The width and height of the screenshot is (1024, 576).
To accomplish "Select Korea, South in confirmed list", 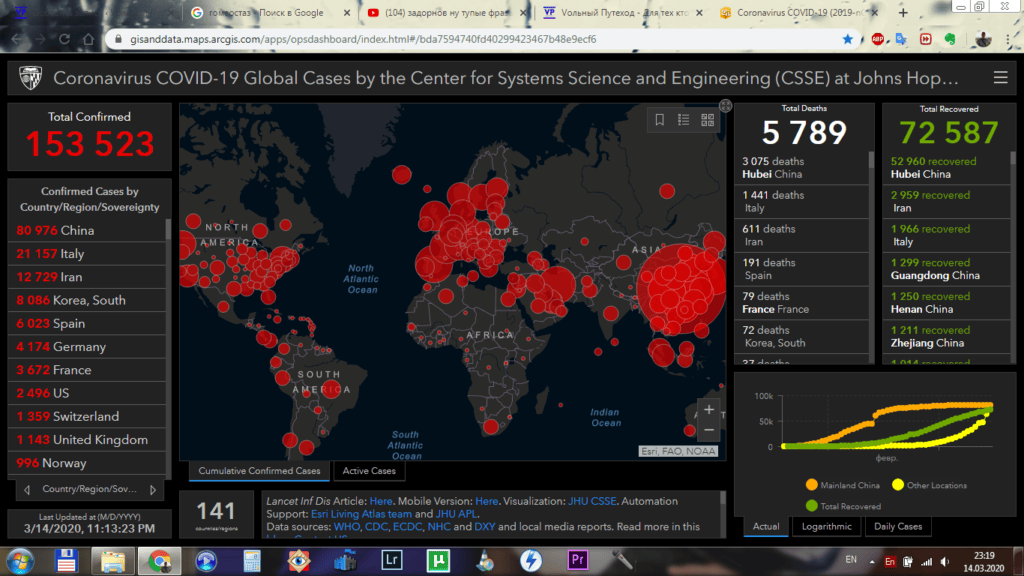I will [x=88, y=300].
